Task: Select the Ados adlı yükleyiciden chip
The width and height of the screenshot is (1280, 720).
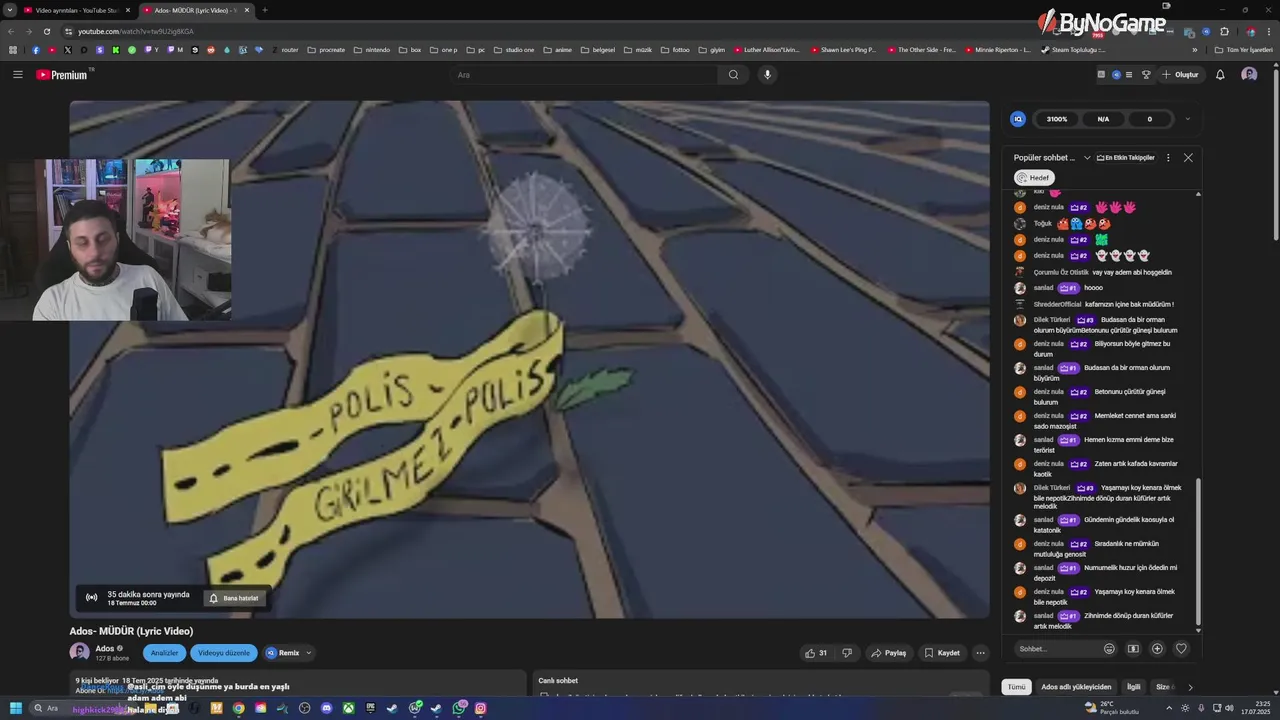Action: (x=1076, y=687)
